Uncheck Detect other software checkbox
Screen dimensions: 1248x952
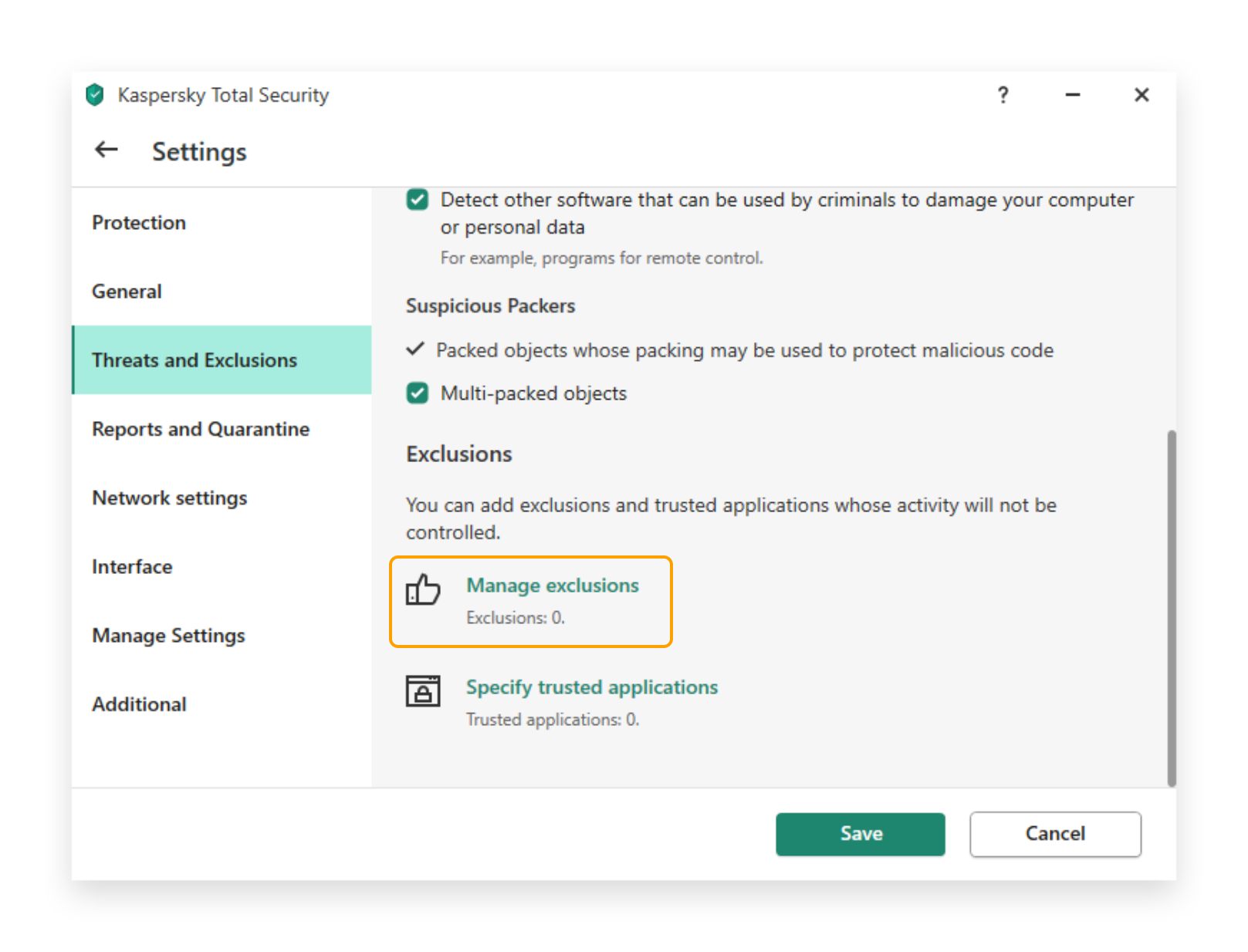(x=418, y=201)
